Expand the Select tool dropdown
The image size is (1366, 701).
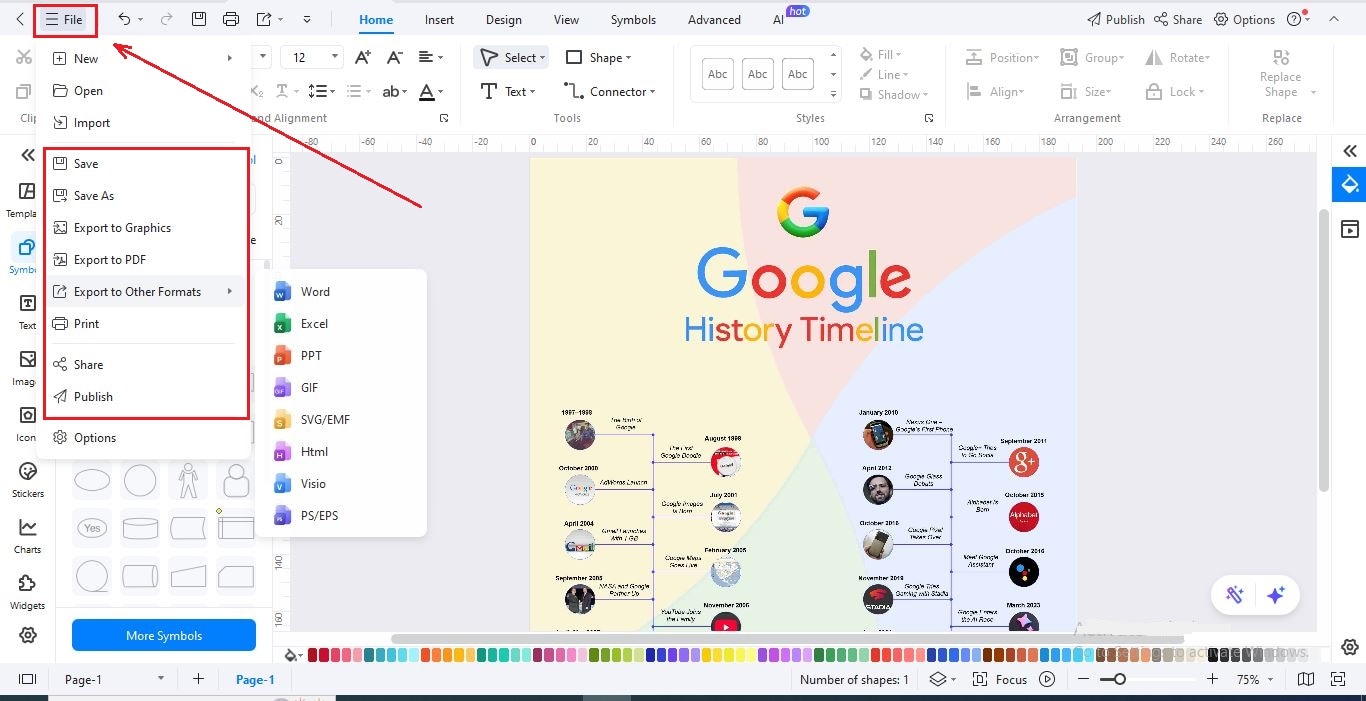pos(543,58)
